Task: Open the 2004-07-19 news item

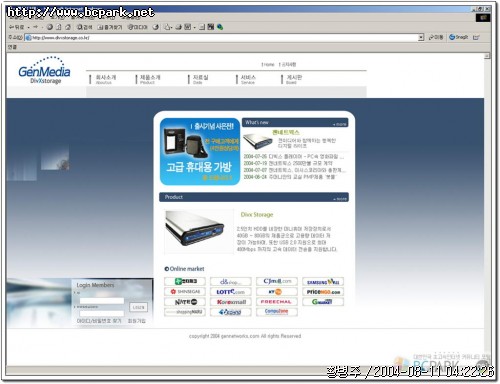Action: coord(288,163)
